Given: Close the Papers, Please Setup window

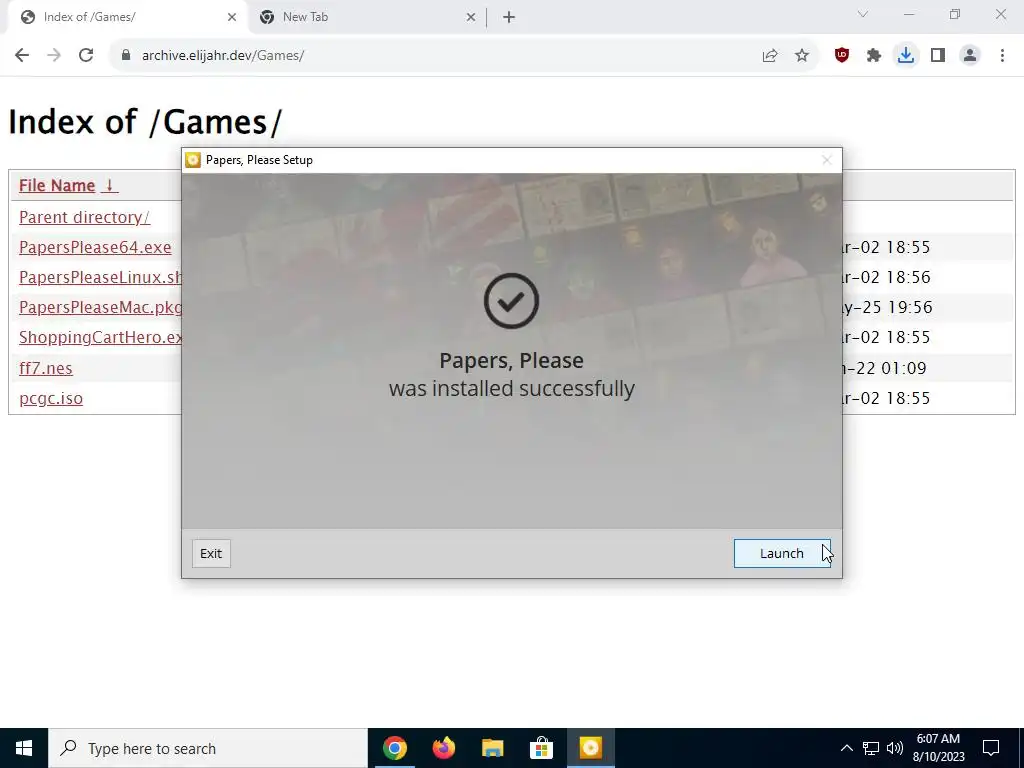Looking at the screenshot, I should (827, 160).
